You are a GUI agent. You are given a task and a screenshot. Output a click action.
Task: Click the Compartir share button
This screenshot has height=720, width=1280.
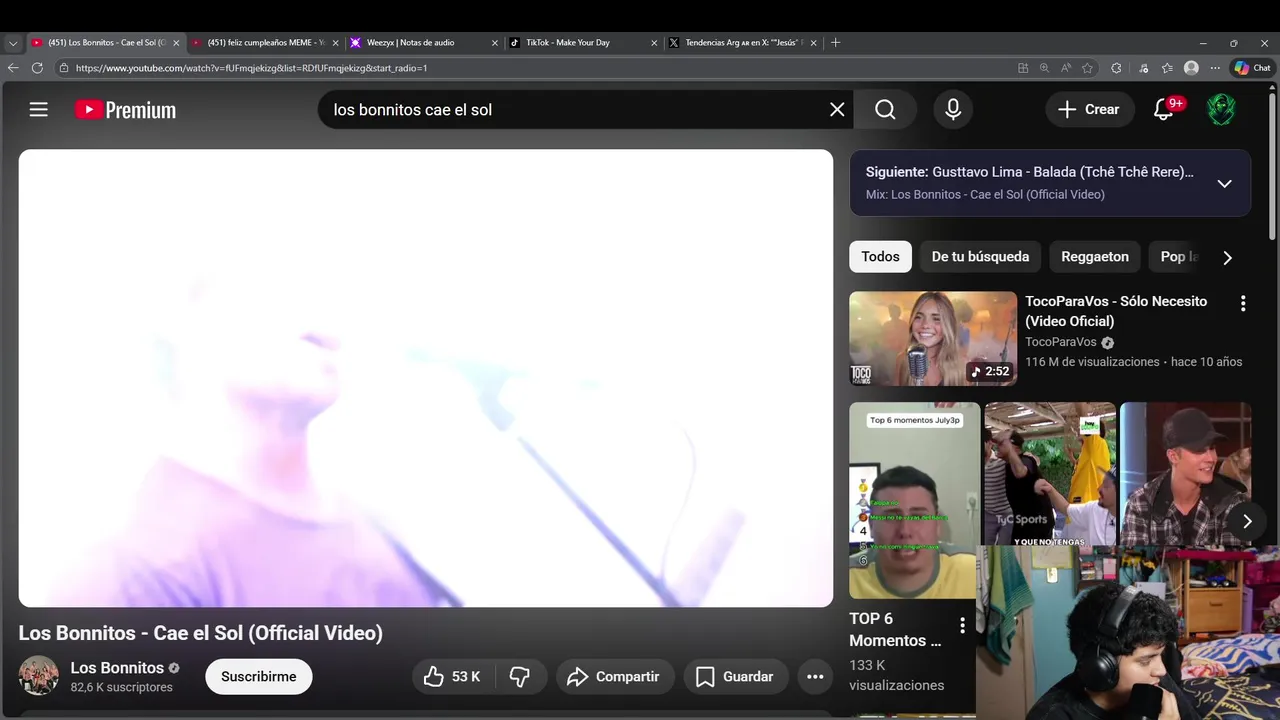point(615,677)
